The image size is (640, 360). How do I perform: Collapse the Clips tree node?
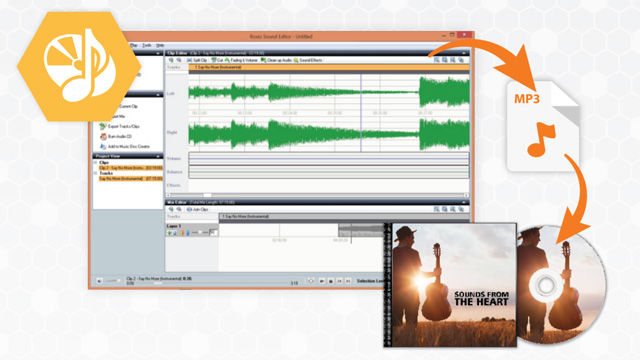pos(96,162)
